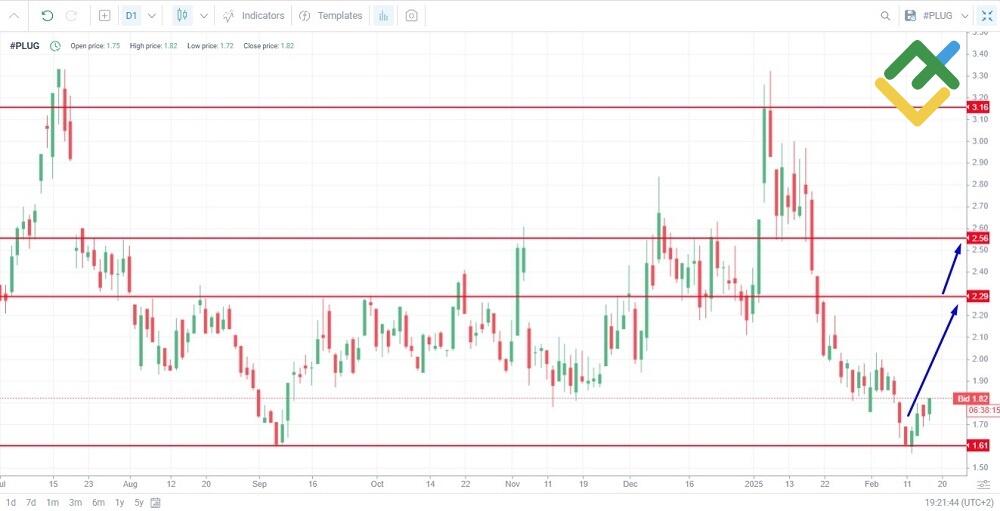Click the Low price 1.72 readout
1000x511 pixels.
click(x=210, y=46)
